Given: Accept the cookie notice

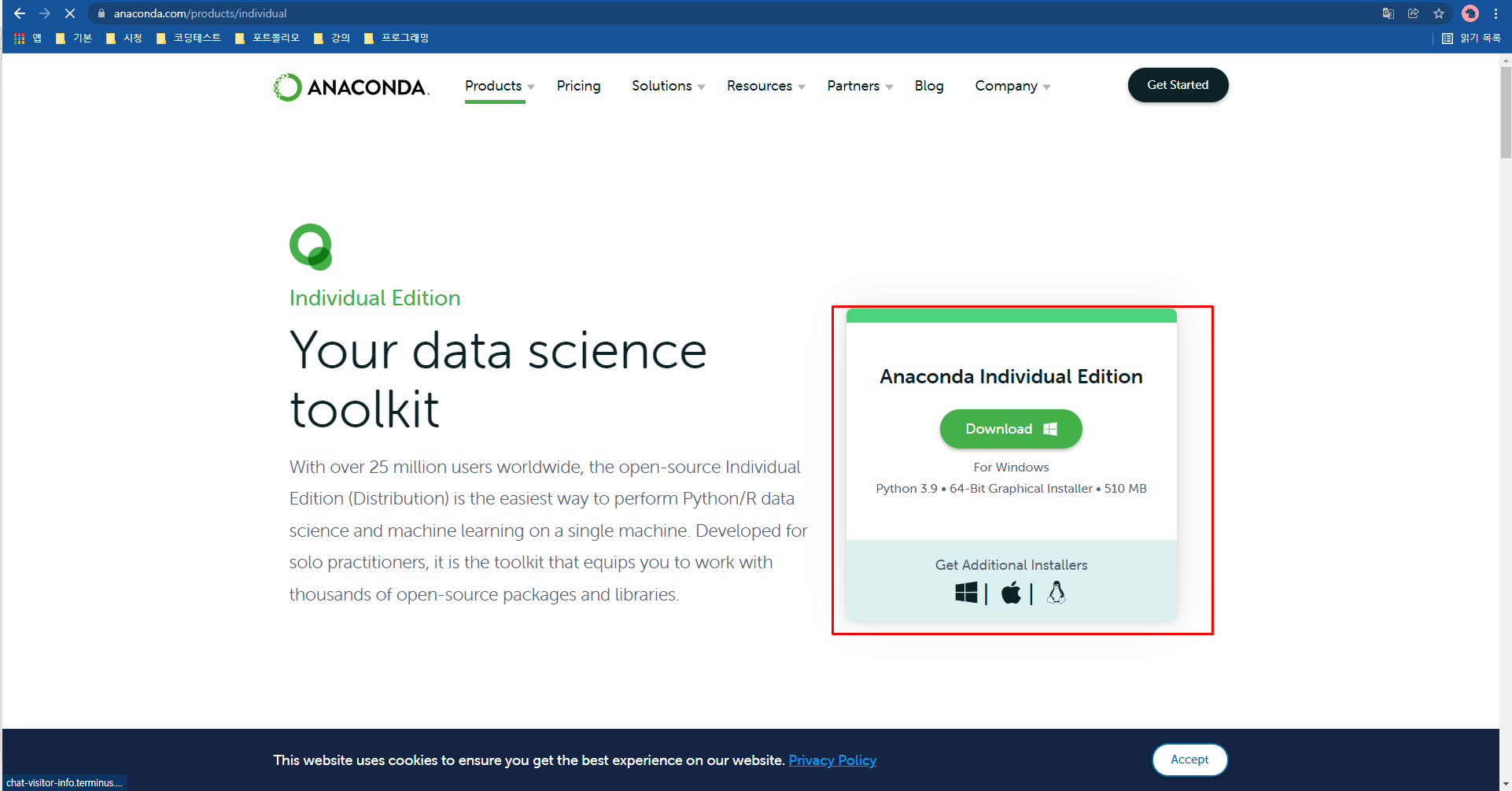Looking at the screenshot, I should click(1189, 760).
